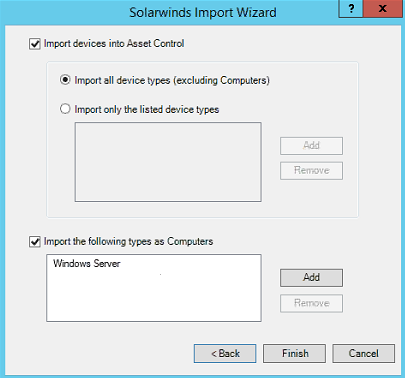Click the disabled Add button for device types
405x378 pixels.
[311, 146]
